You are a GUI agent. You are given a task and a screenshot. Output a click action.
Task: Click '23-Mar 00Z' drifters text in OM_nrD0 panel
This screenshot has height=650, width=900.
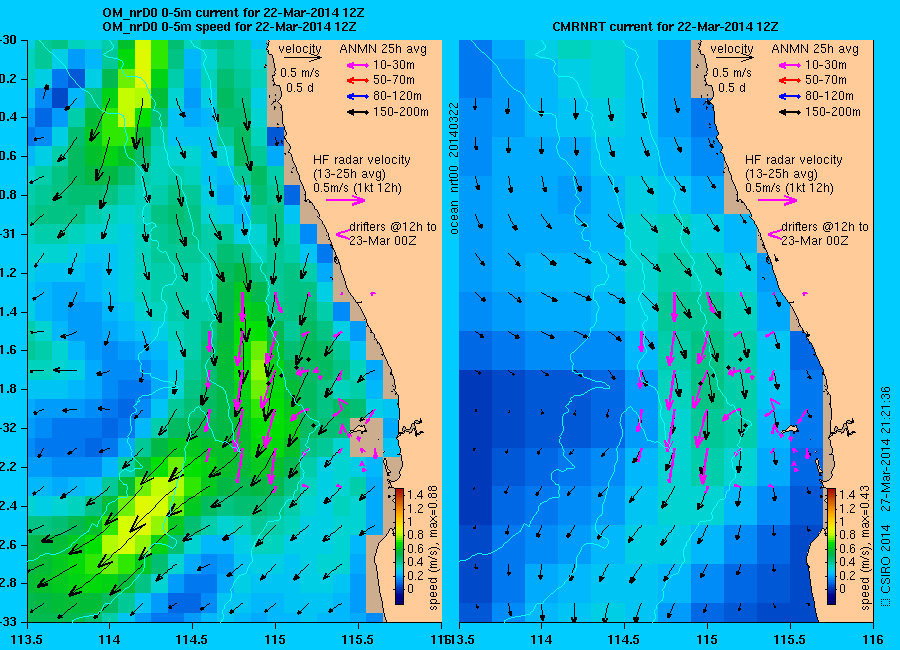pos(383,241)
